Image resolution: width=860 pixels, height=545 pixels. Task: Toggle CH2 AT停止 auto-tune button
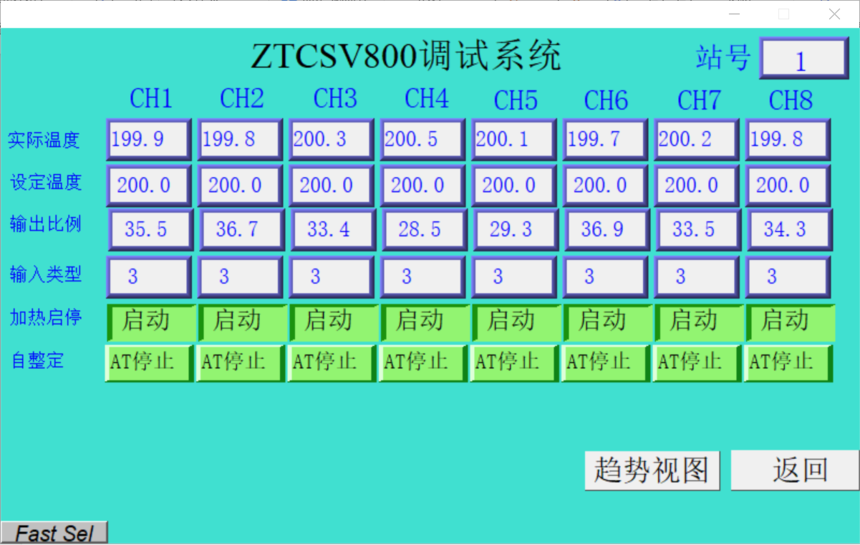(240, 362)
